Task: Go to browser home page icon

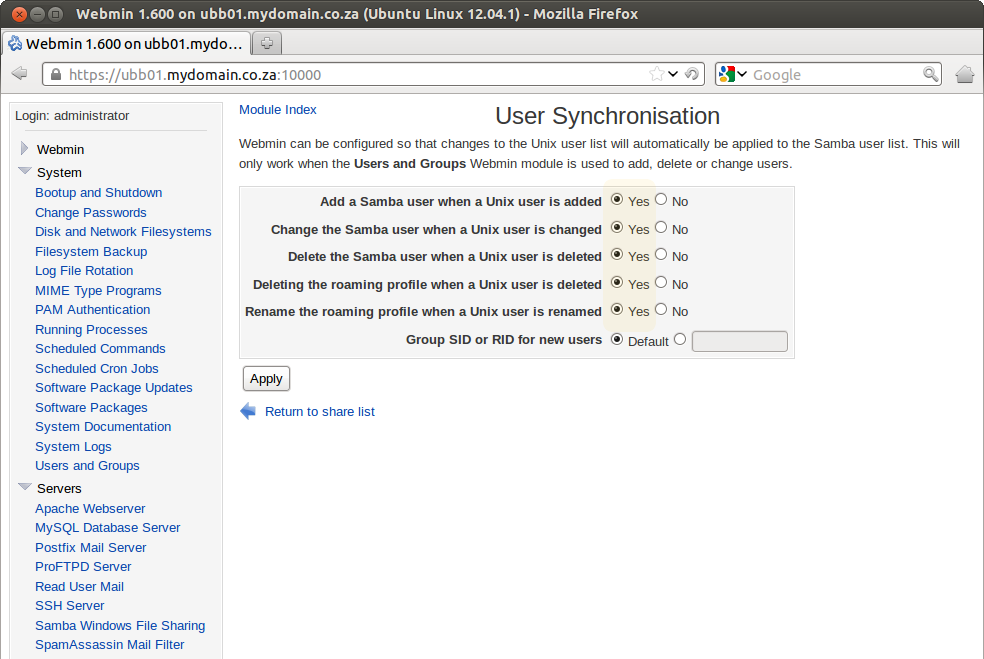Action: click(x=965, y=74)
